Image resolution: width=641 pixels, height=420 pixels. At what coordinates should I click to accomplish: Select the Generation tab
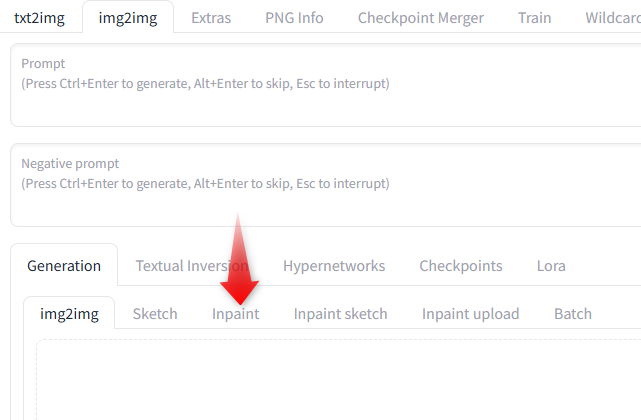64,266
